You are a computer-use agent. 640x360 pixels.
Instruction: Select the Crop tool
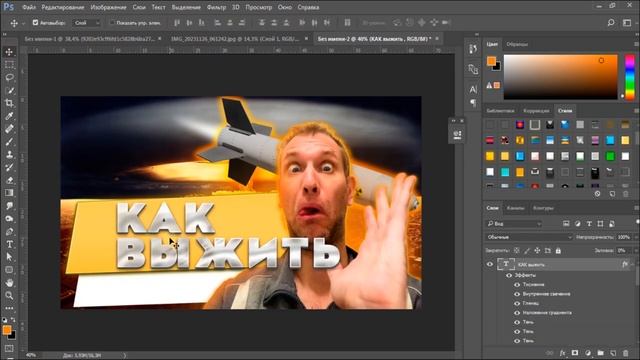9,103
